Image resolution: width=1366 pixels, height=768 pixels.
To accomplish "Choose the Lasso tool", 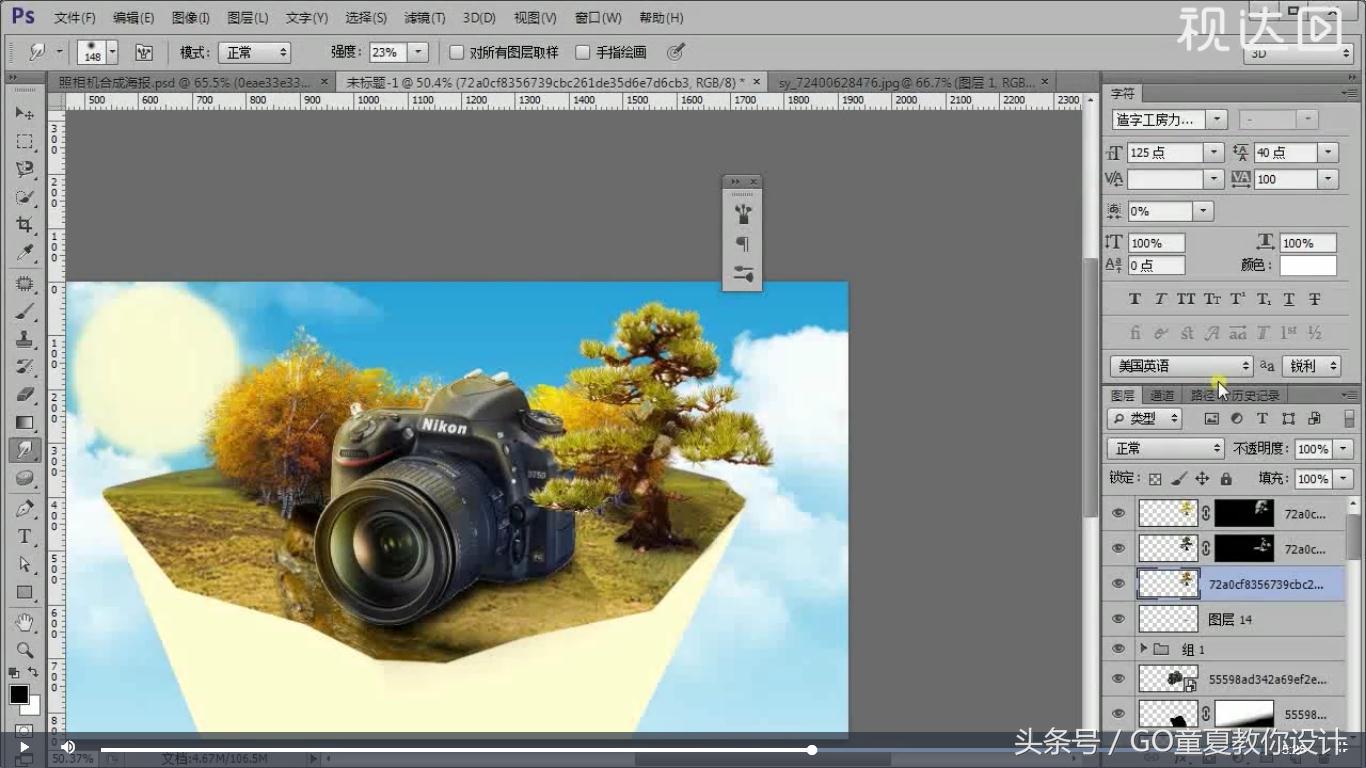I will 25,170.
